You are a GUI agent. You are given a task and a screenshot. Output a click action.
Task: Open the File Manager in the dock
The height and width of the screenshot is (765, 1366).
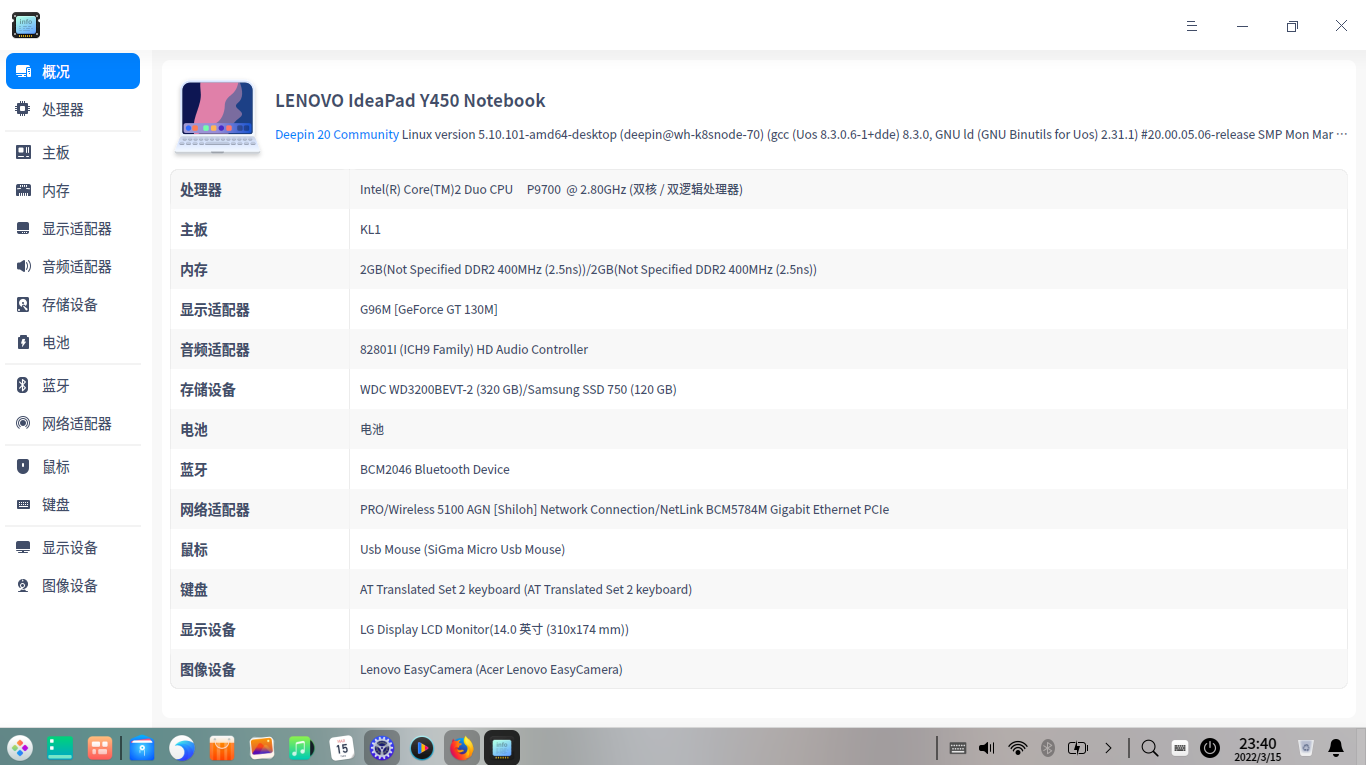142,747
